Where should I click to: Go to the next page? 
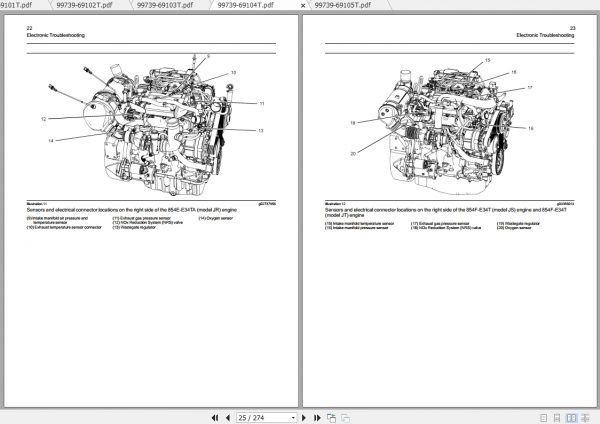(x=304, y=418)
